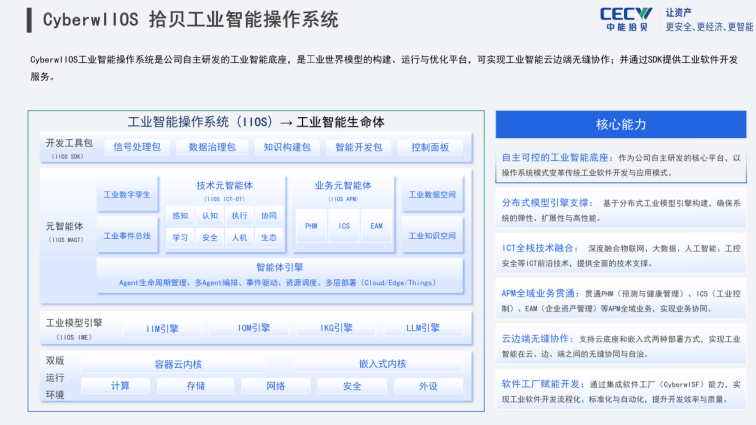The height and width of the screenshot is (425, 756).
Task: Select the 工业数据空间 block
Action: (x=432, y=194)
